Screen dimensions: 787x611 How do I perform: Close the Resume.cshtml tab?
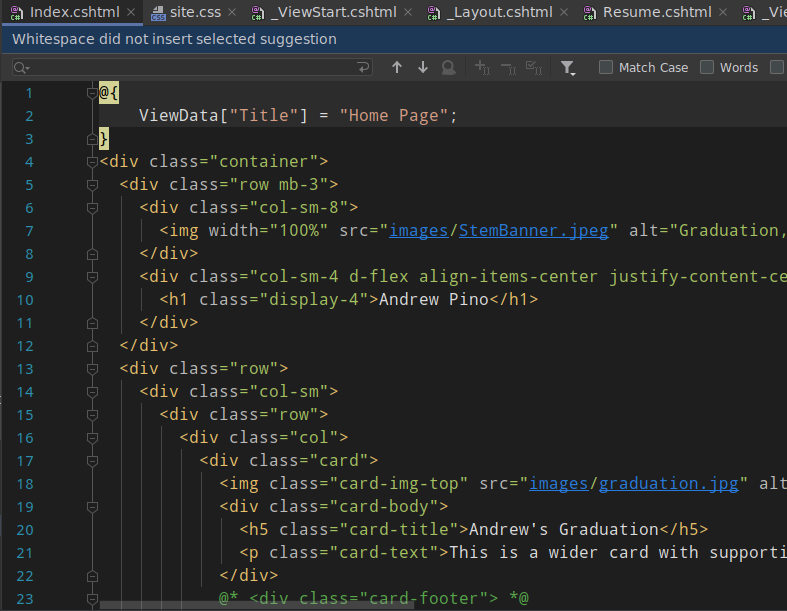coord(723,13)
